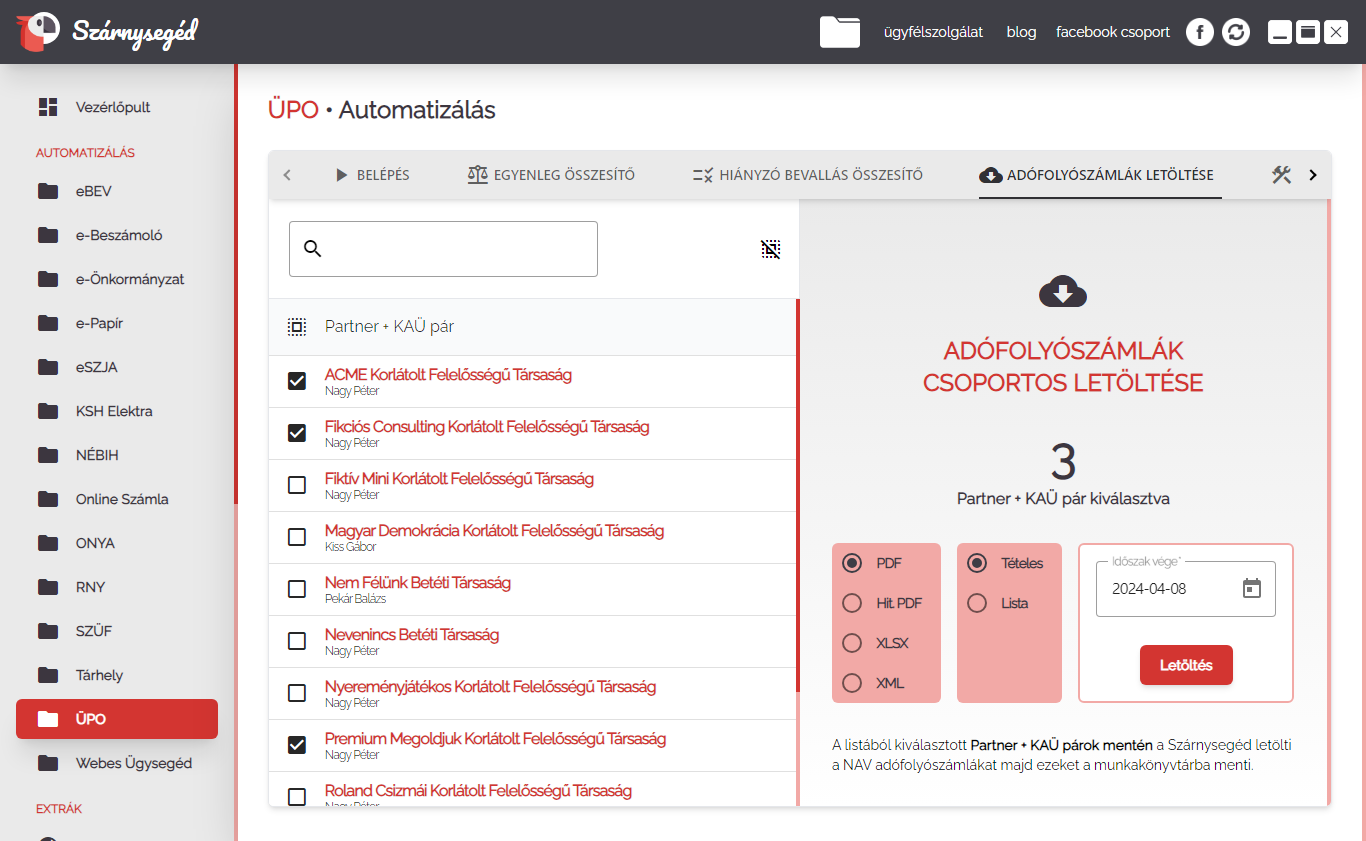Open the folder icon in top bar
This screenshot has width=1366, height=841.
coord(839,32)
